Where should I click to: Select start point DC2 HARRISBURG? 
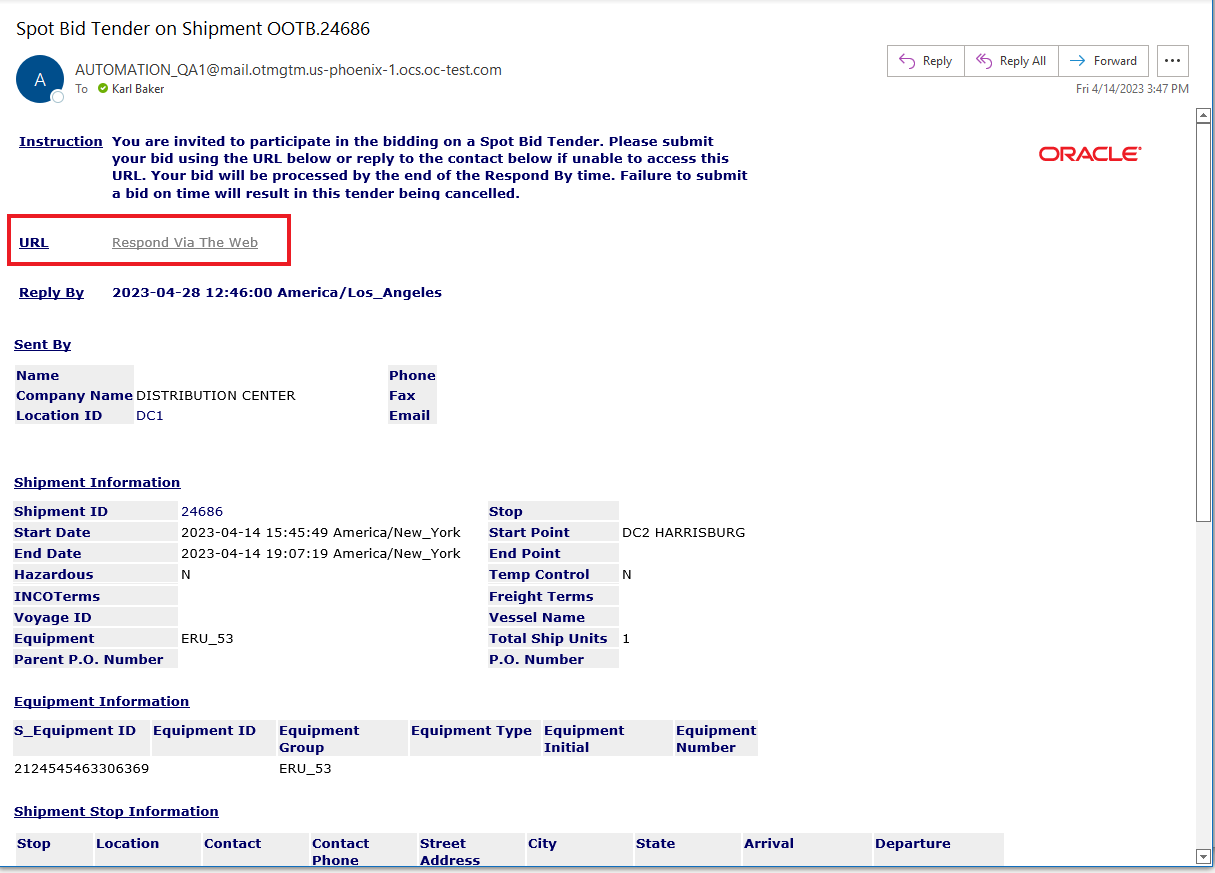point(683,532)
